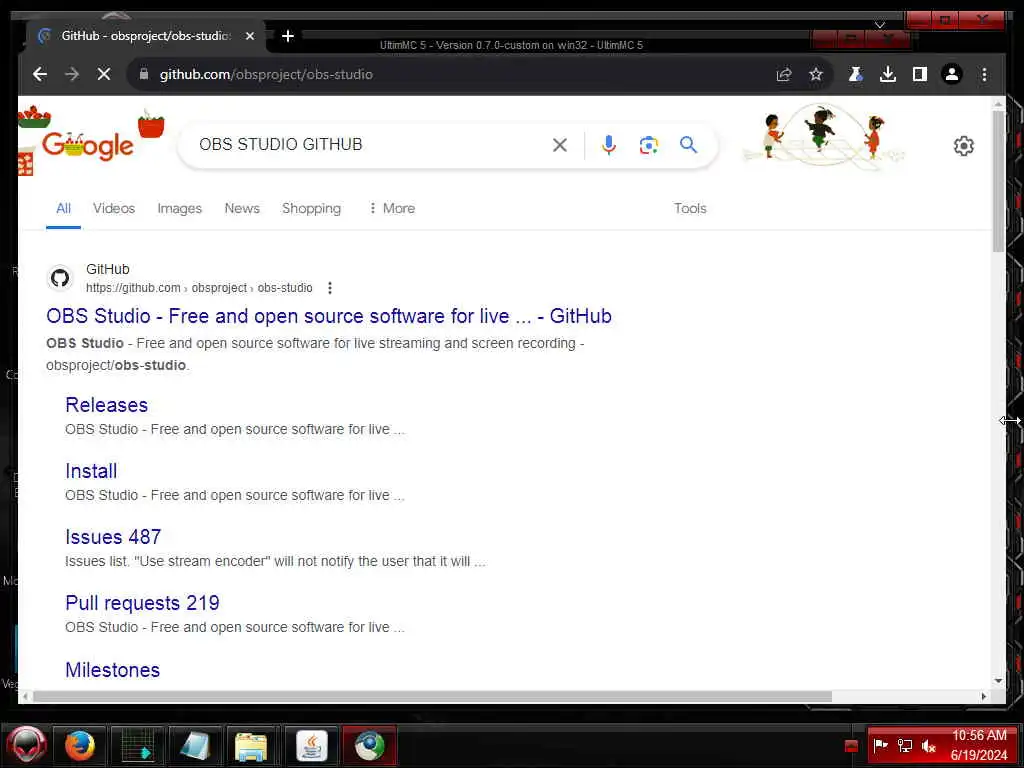Open the Releases sitelink
The height and width of the screenshot is (768, 1024).
(x=106, y=405)
